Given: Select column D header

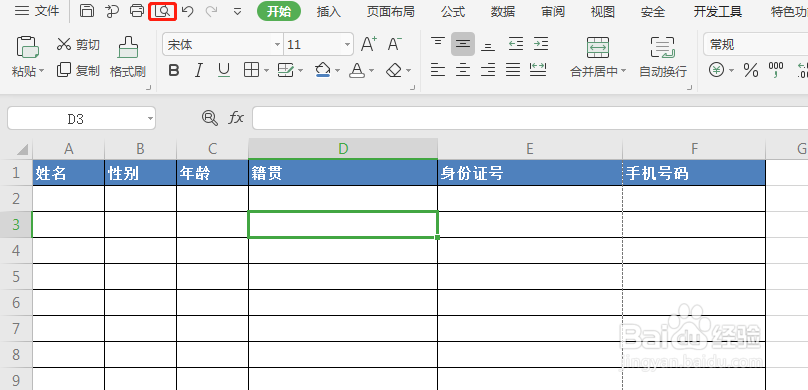Looking at the screenshot, I should 343,149.
